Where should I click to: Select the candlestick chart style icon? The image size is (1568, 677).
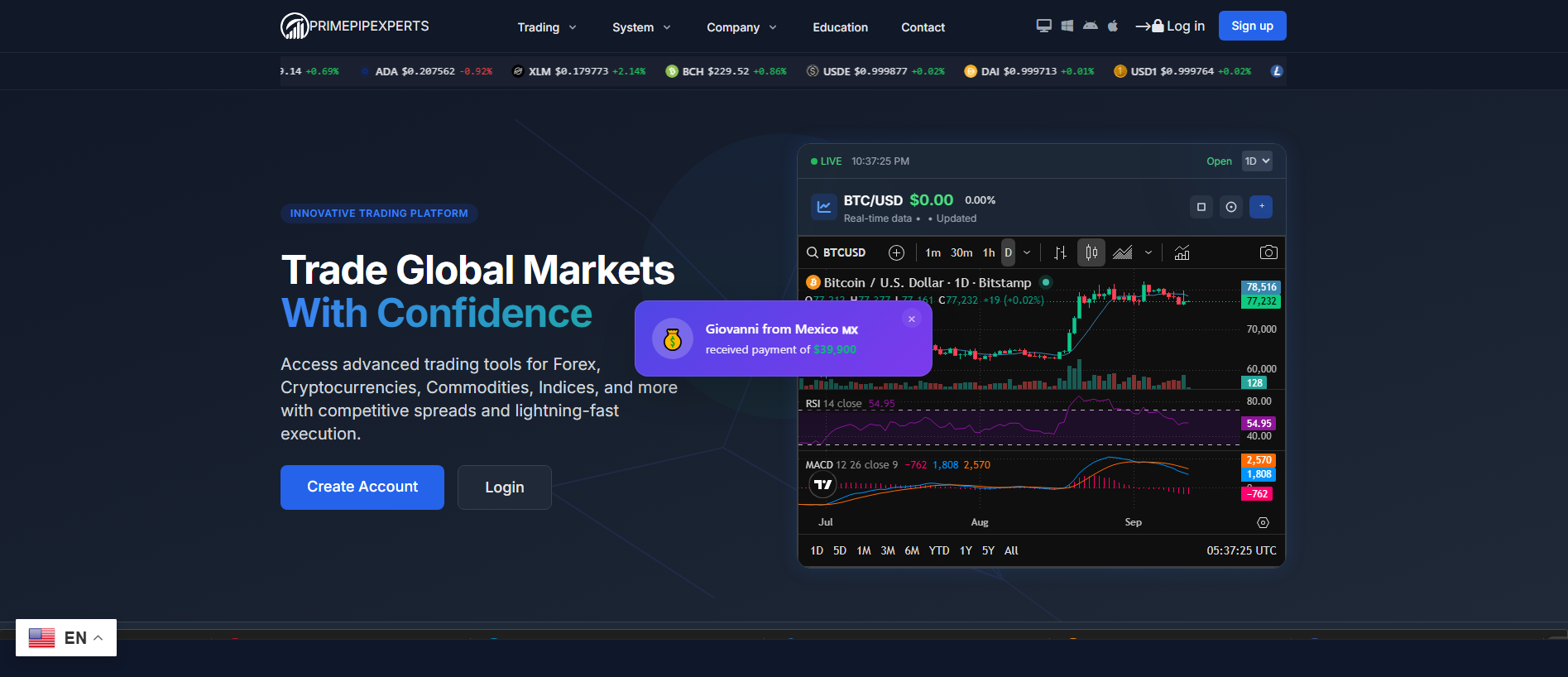coord(1091,252)
